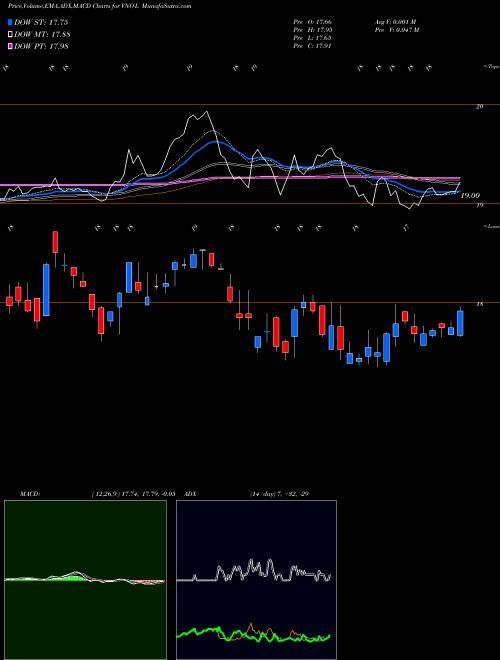Image resolution: width=500 pixels, height=660 pixels.
Task: Click the blue DOW ST legend swatch
Action: (10, 22)
